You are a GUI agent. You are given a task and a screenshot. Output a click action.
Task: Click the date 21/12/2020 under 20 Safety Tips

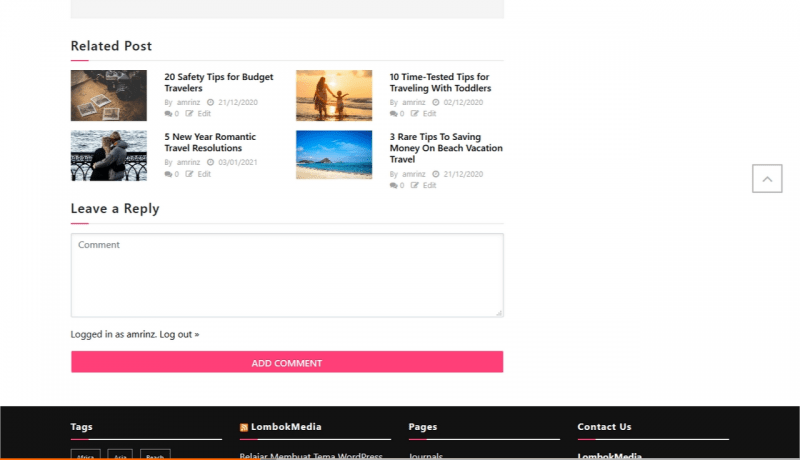tap(238, 102)
